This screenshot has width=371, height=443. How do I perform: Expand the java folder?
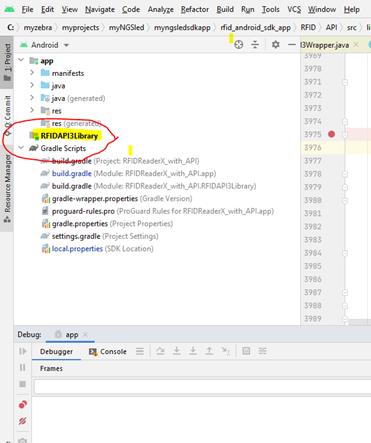point(32,85)
